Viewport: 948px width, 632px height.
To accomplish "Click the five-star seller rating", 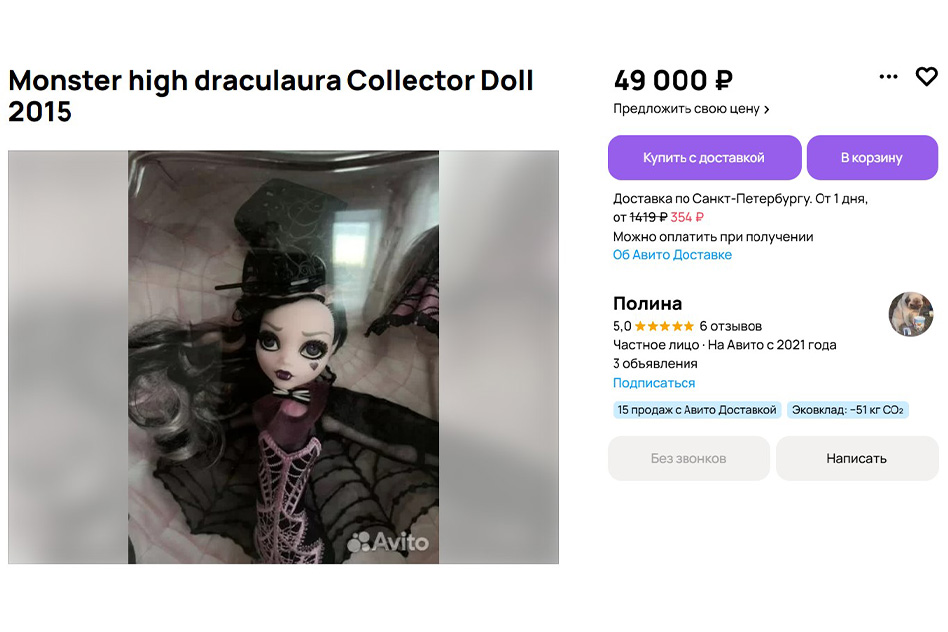I will point(664,327).
